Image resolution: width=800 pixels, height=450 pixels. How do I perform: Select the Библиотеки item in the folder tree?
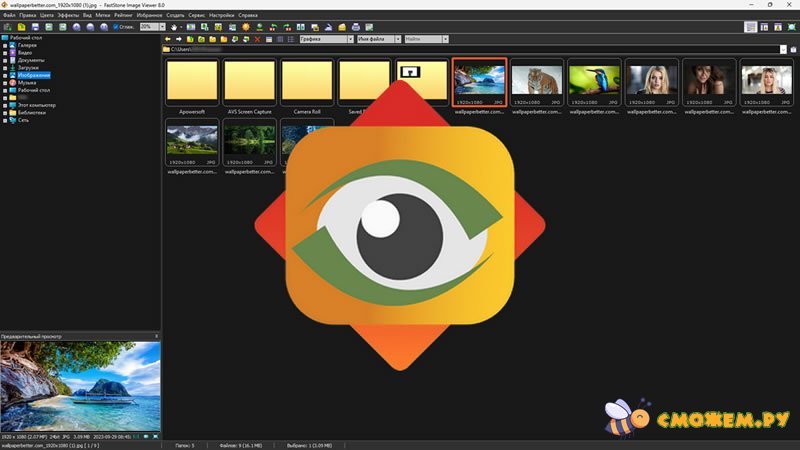point(31,112)
